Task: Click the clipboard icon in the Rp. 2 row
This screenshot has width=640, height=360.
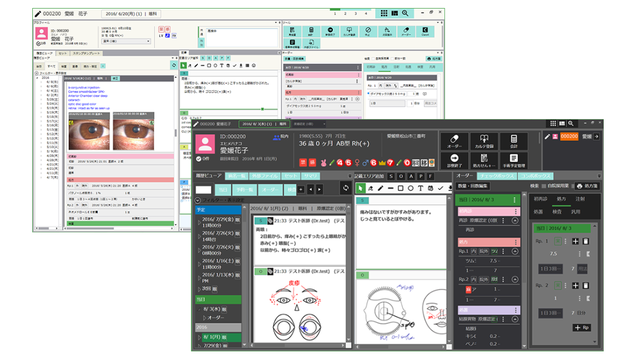Action: pos(586,285)
